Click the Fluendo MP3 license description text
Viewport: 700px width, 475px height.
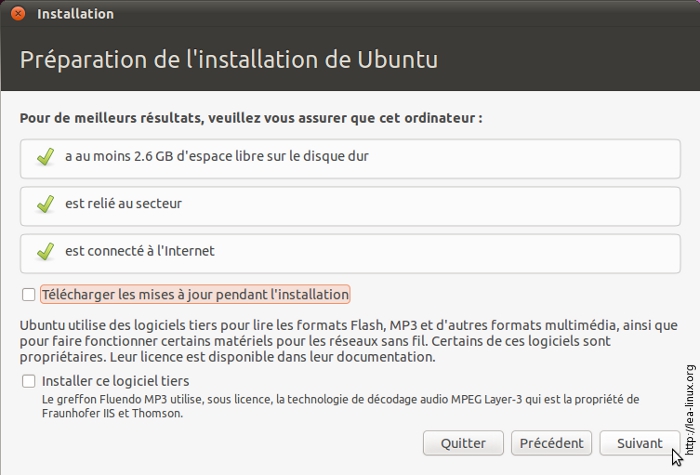point(340,406)
